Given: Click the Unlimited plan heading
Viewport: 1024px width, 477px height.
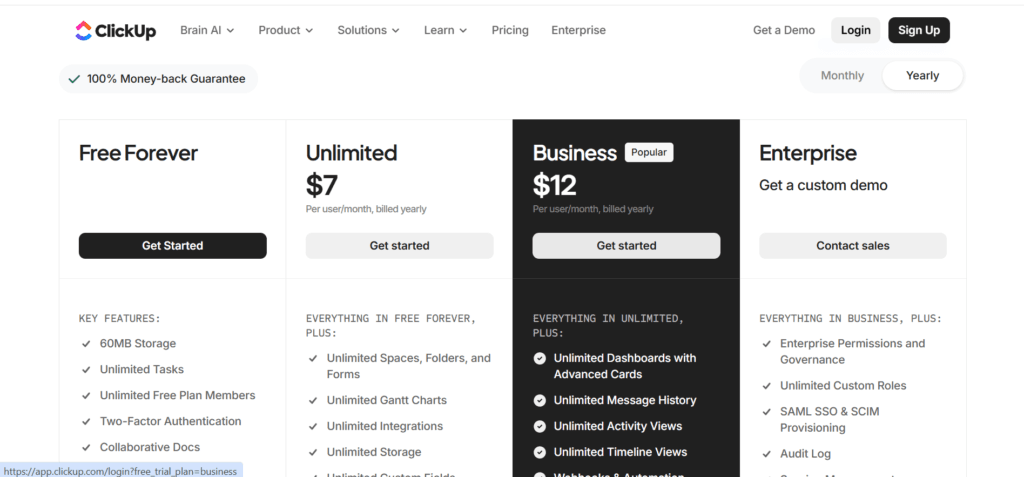Looking at the screenshot, I should [351, 153].
